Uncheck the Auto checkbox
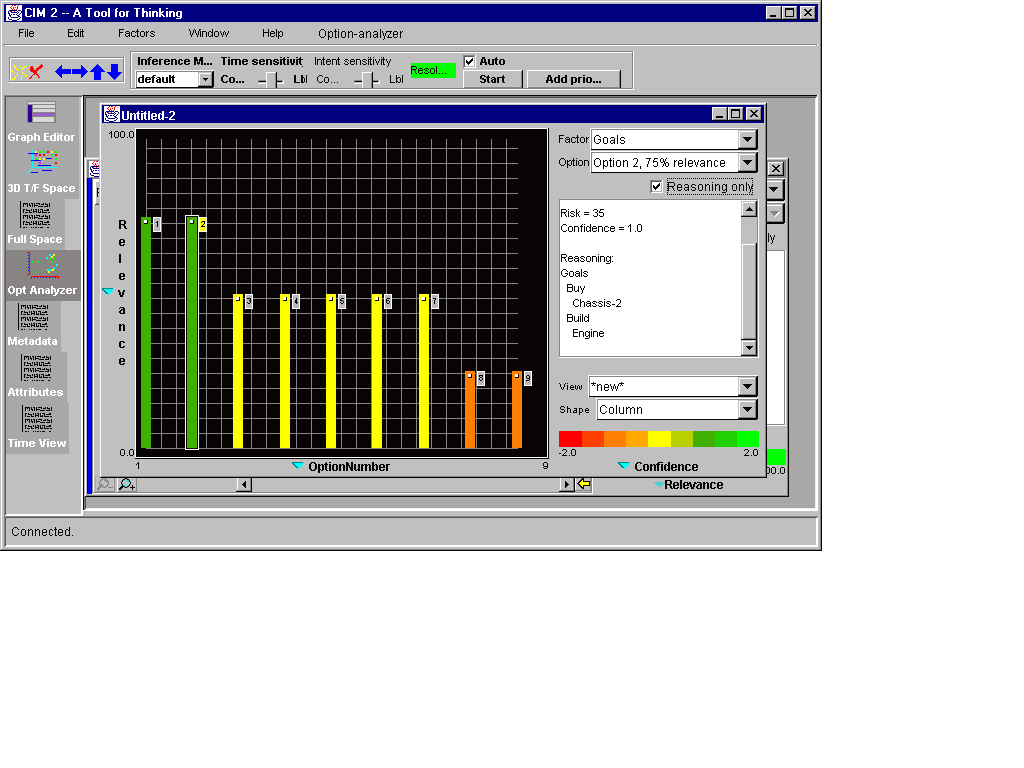 [x=470, y=61]
